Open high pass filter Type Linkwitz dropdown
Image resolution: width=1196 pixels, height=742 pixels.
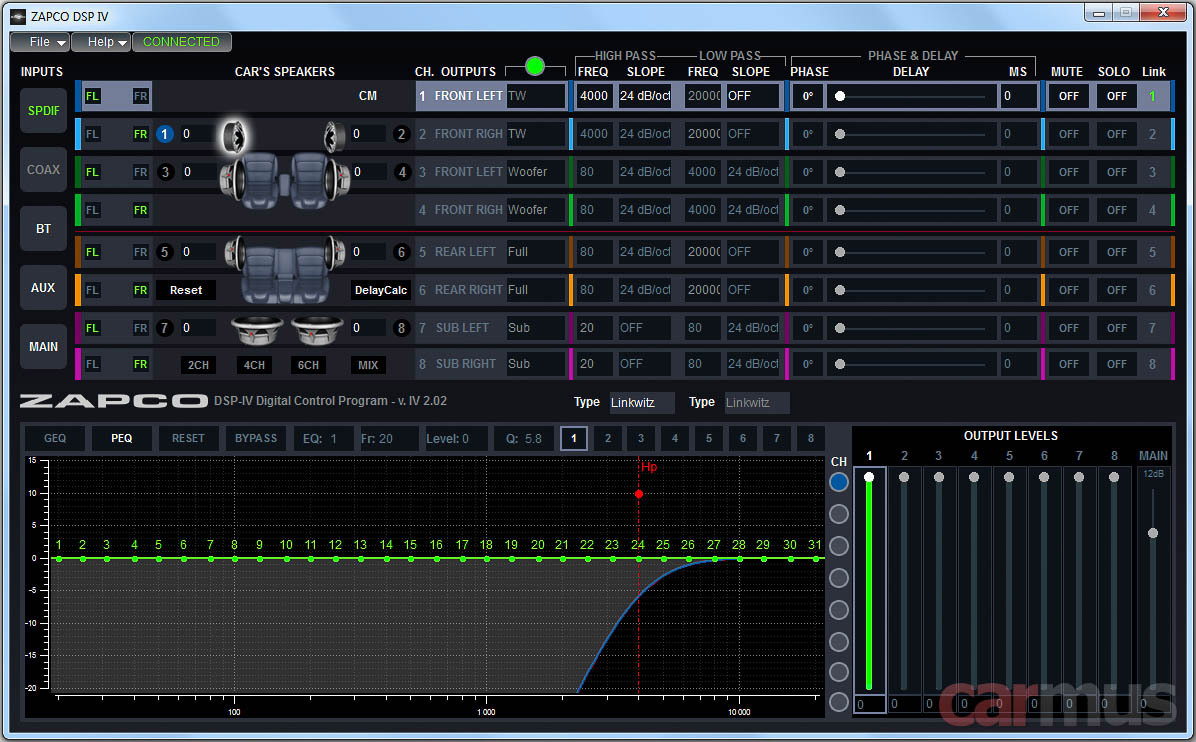[641, 403]
